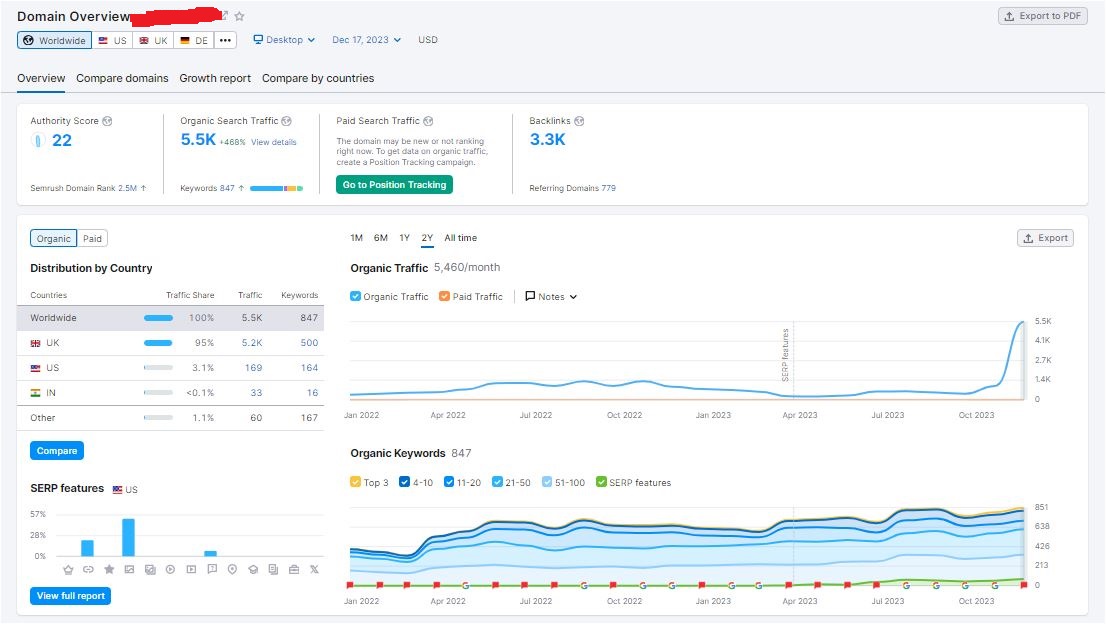Click the Notes icon above the traffic chart
This screenshot has height=624, width=1106.
click(531, 296)
